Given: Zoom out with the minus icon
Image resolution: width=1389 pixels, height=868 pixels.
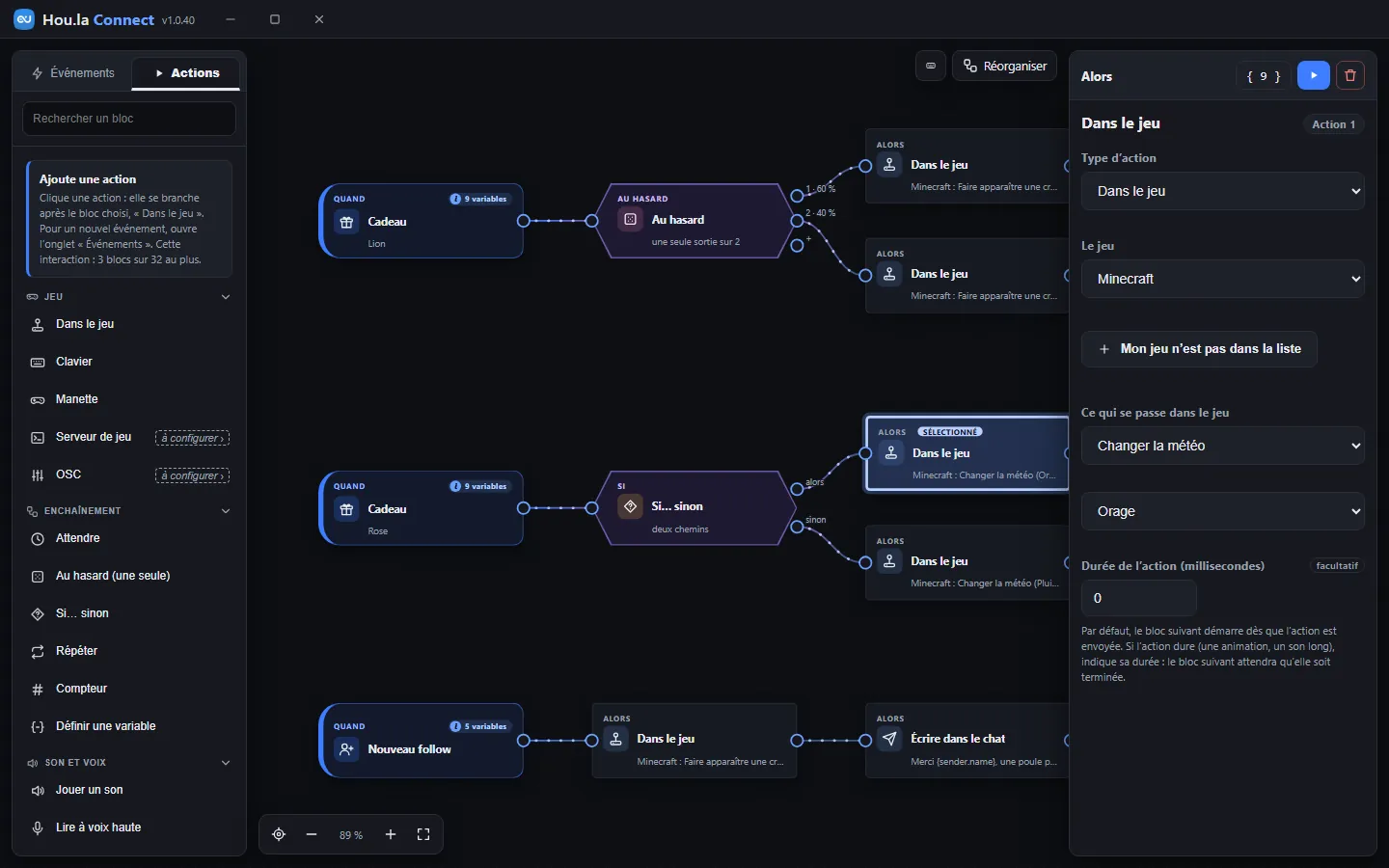Looking at the screenshot, I should coord(312,834).
